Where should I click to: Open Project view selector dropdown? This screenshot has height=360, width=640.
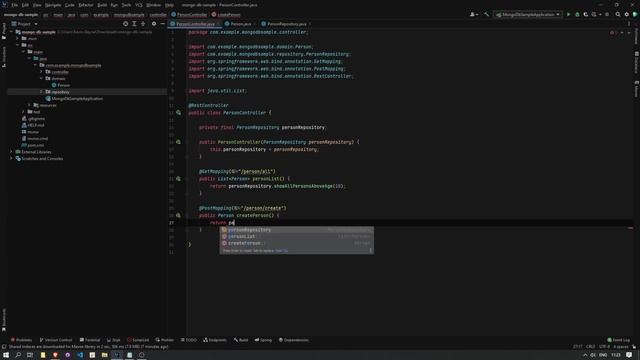[x=24, y=24]
